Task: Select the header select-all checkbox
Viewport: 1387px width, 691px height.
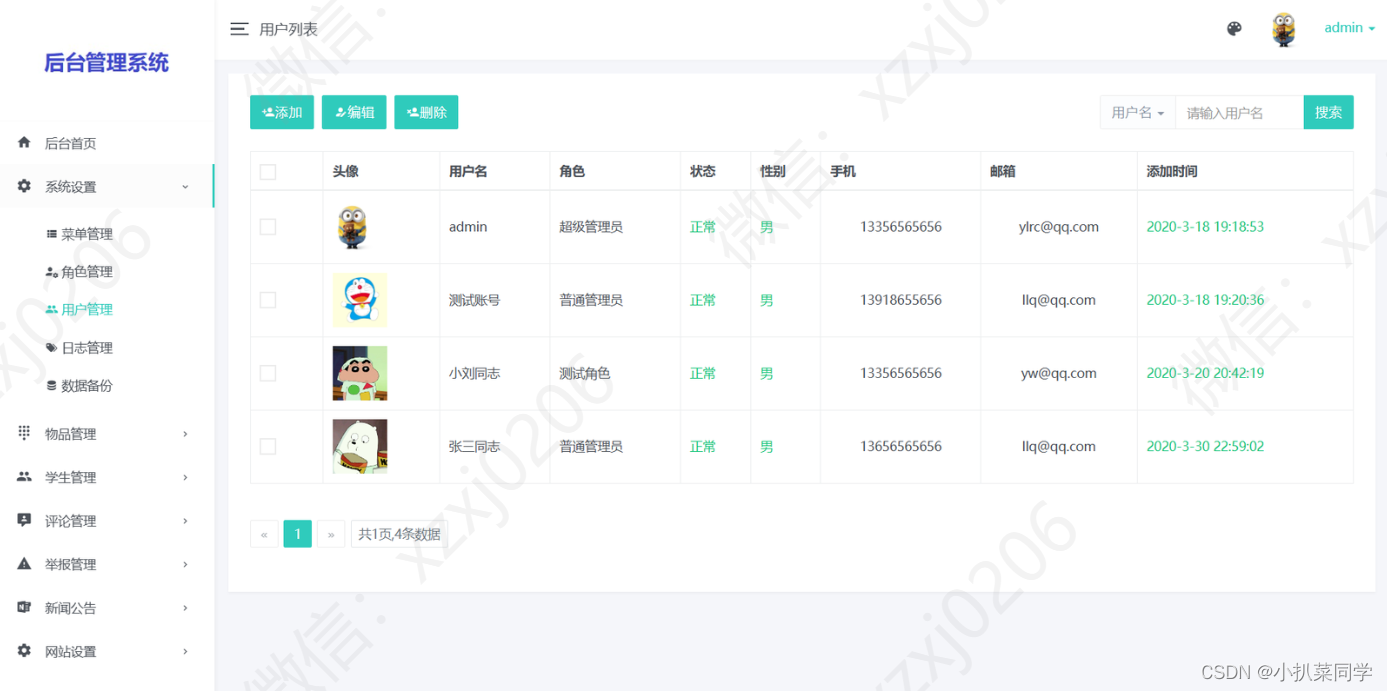Action: (268, 172)
